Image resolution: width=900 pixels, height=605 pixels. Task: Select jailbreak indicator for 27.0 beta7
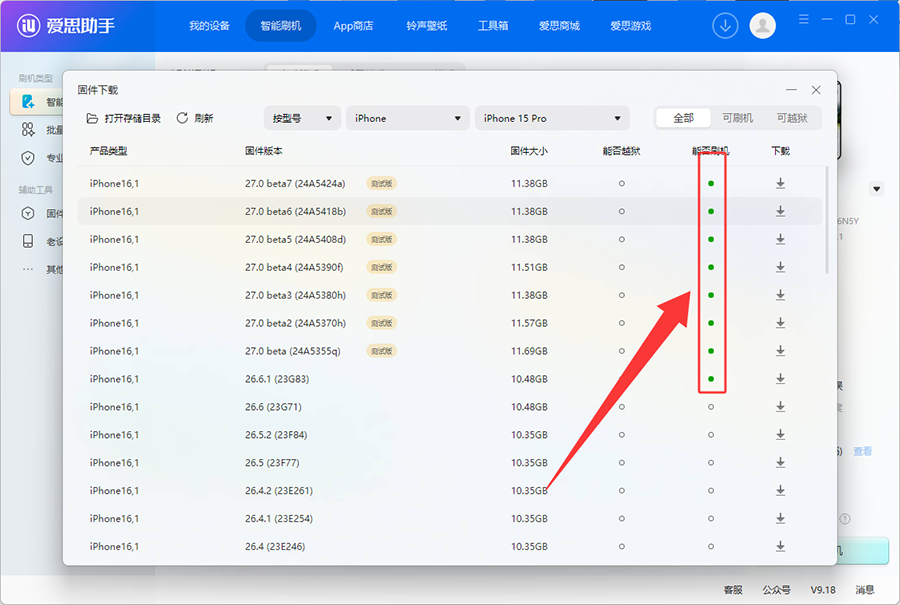pos(621,184)
